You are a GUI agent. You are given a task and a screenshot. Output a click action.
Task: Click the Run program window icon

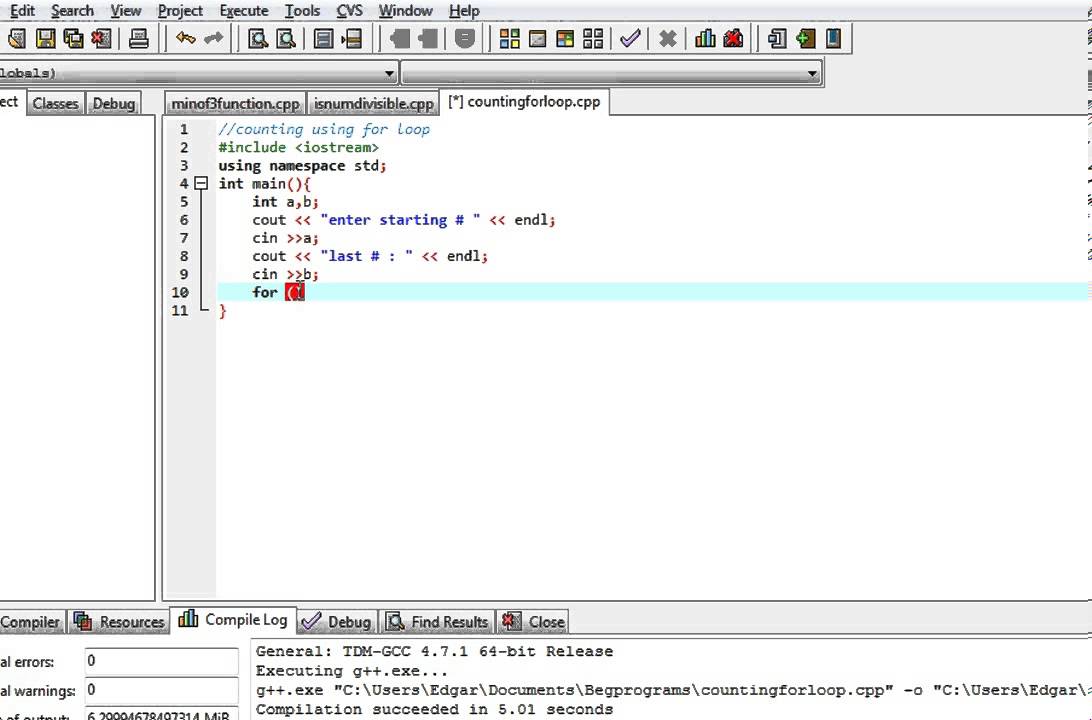point(538,38)
